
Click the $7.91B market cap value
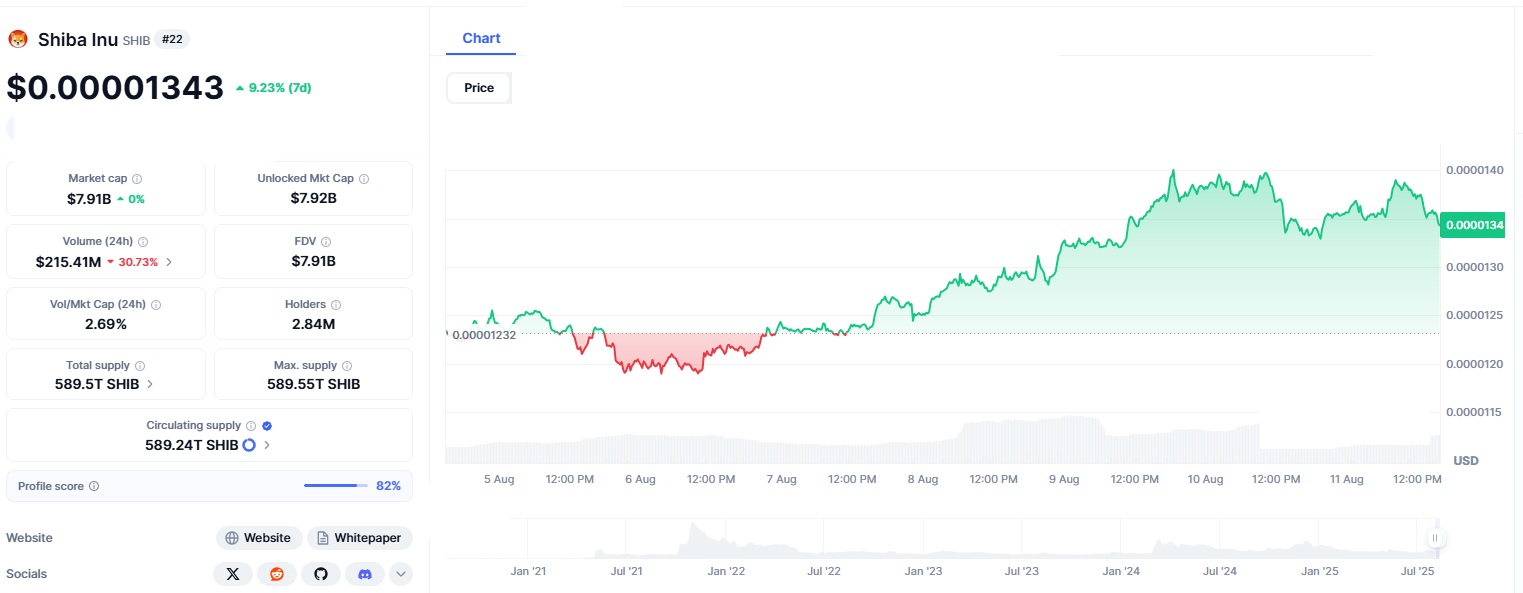pyautogui.click(x=89, y=199)
